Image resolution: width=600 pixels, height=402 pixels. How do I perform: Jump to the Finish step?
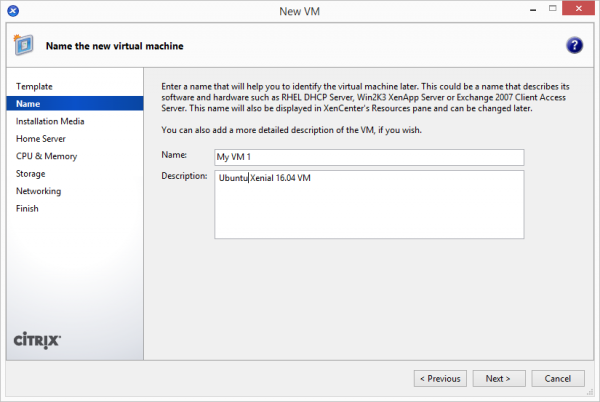tap(27, 209)
